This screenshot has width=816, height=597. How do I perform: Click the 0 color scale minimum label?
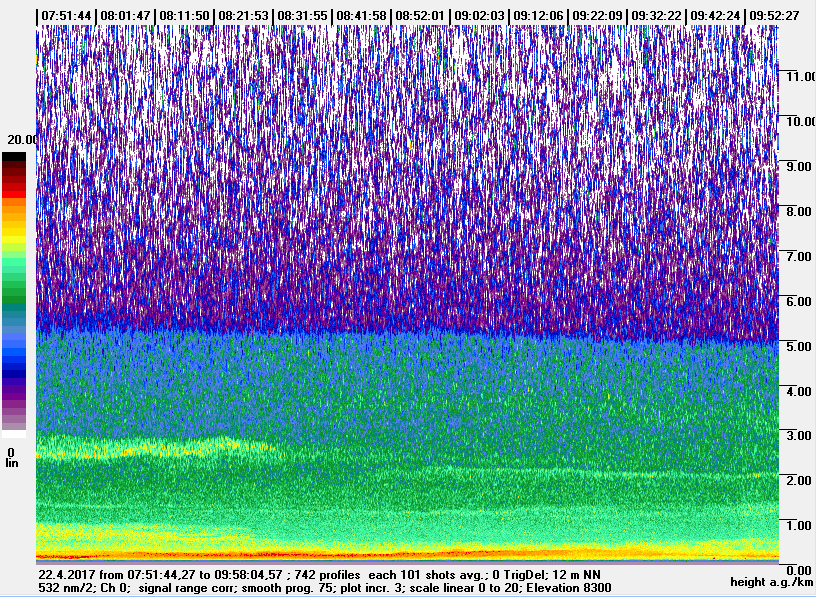(x=11, y=452)
